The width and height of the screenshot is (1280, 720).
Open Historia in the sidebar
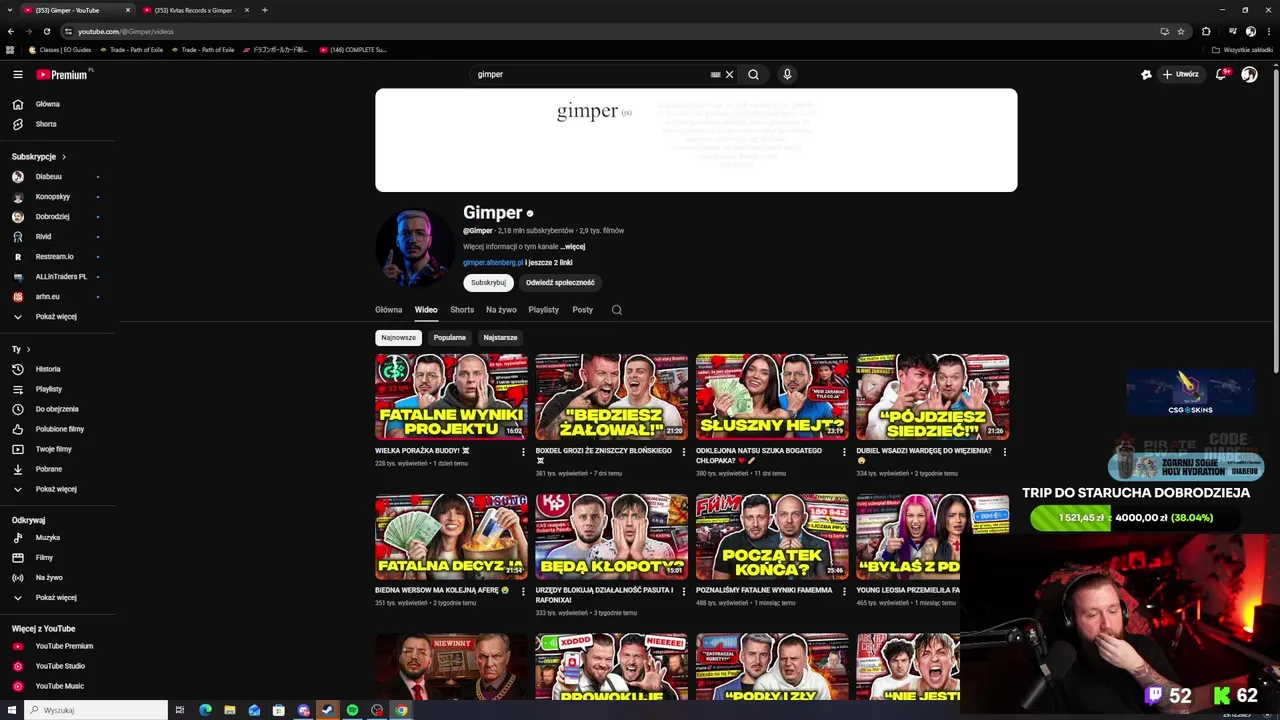point(48,369)
